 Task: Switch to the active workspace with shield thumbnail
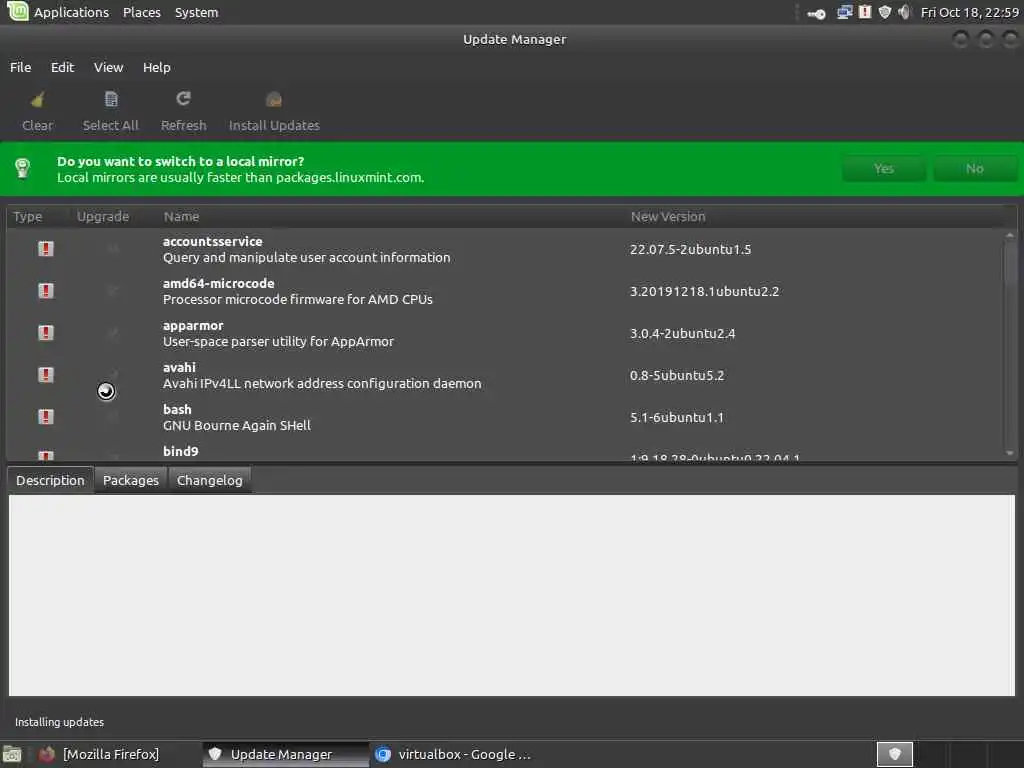pos(895,754)
